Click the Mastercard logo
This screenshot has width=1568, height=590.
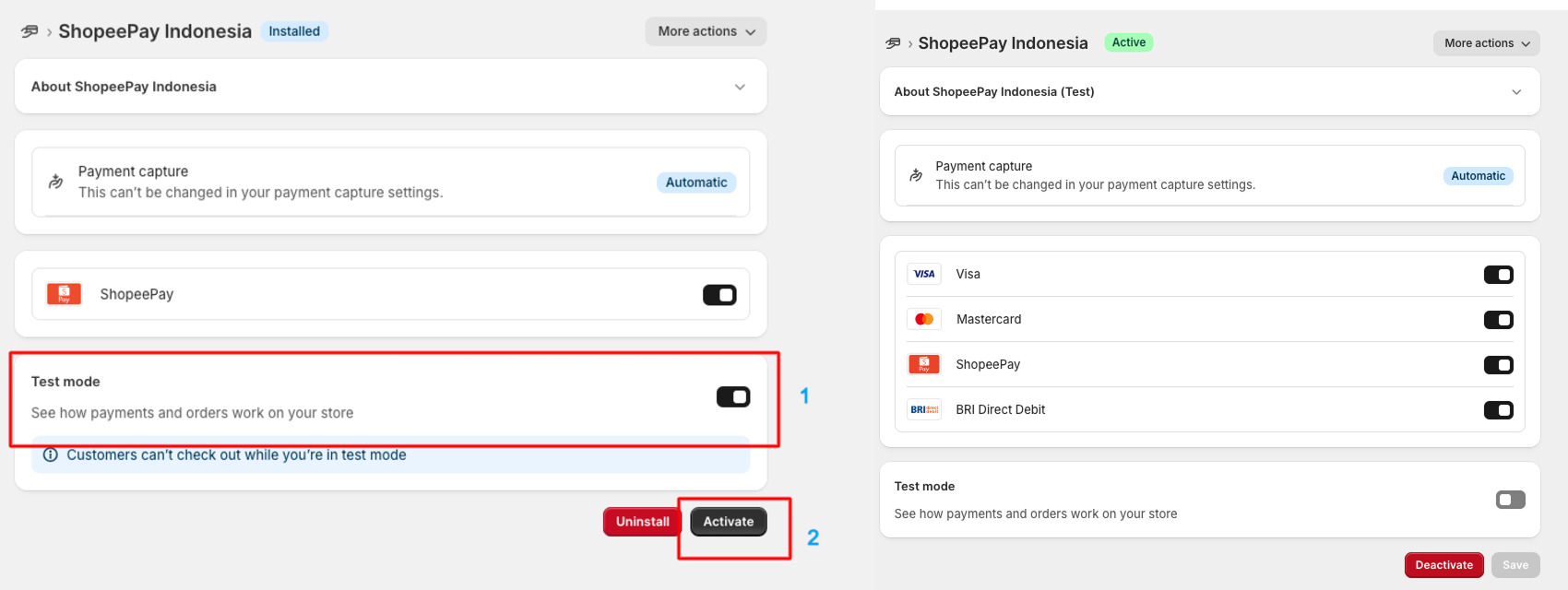click(924, 319)
